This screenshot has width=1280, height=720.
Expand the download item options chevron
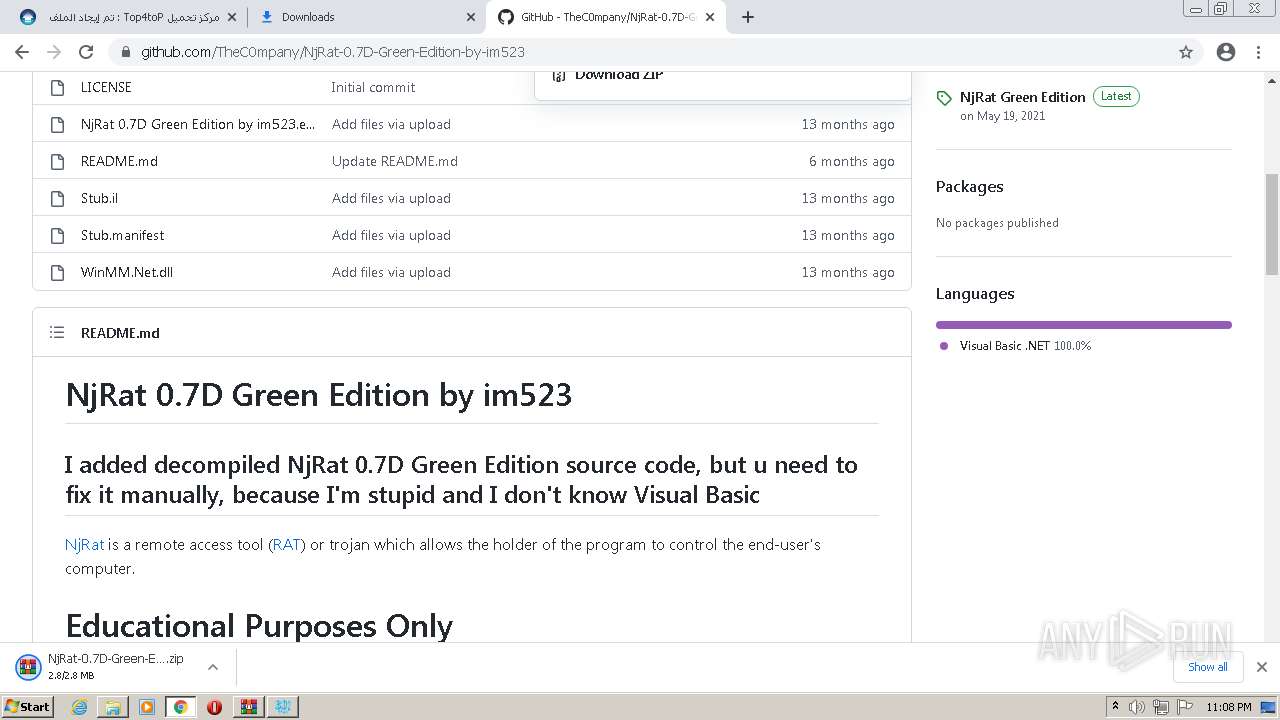click(x=213, y=667)
